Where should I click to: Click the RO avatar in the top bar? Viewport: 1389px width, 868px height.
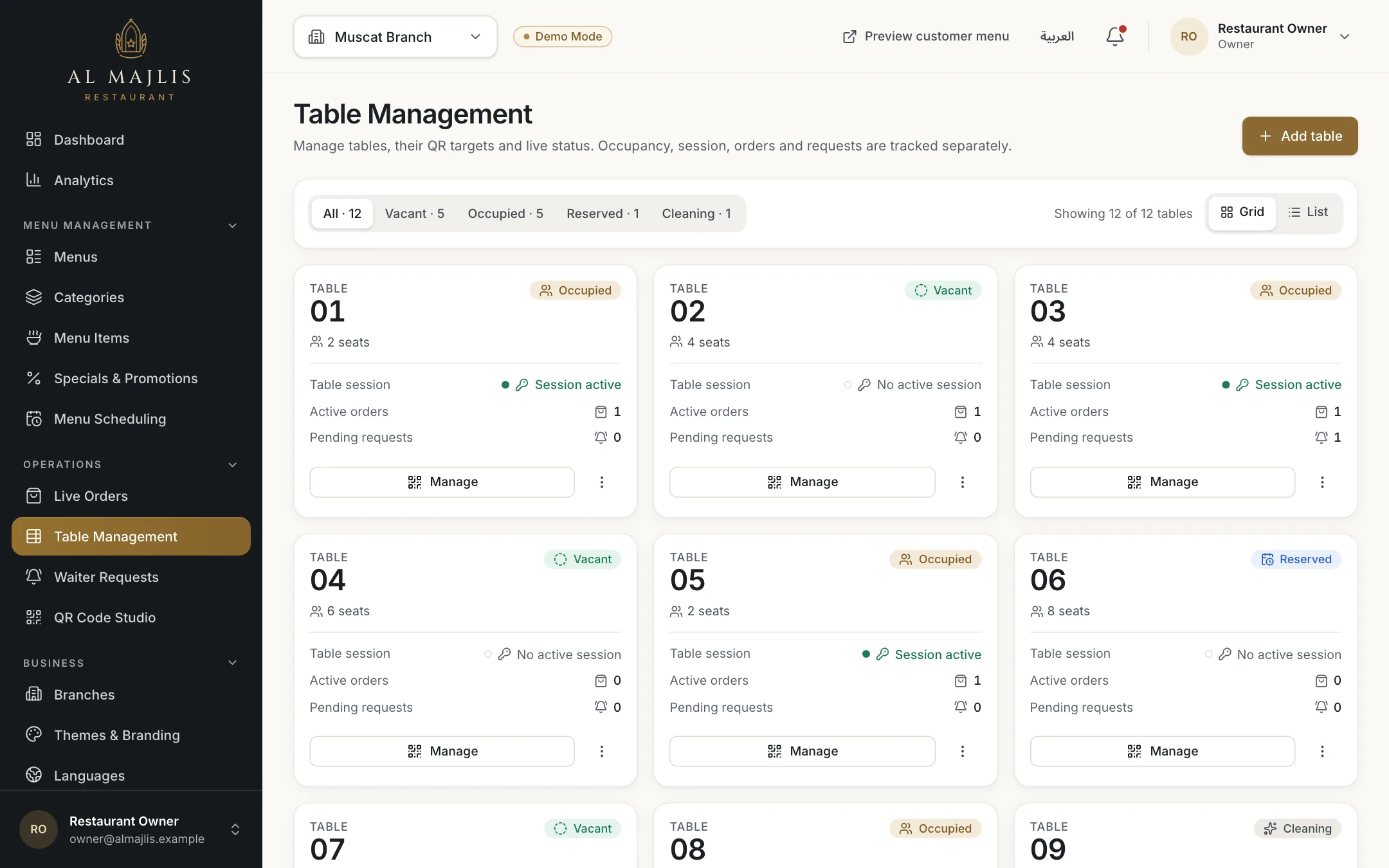pyautogui.click(x=1188, y=37)
